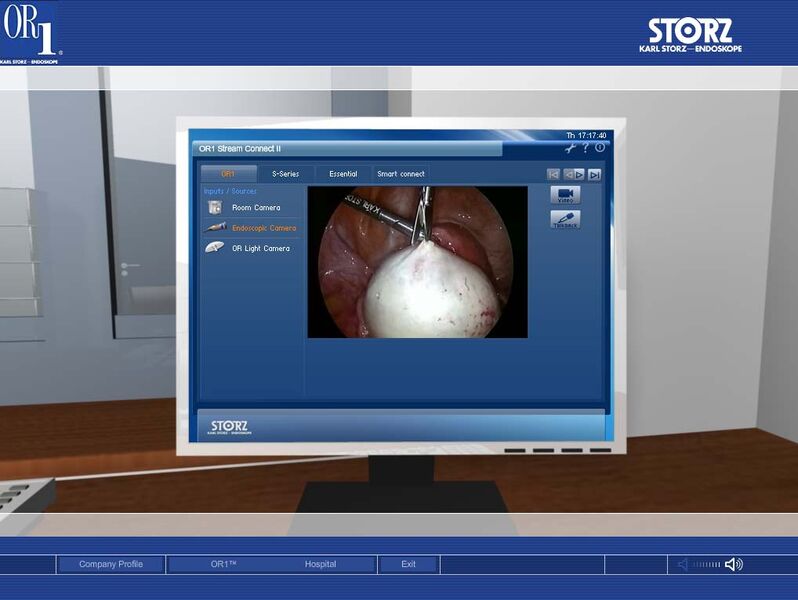Select the Endoscopic Camera source
This screenshot has height=600, width=798.
[262, 228]
